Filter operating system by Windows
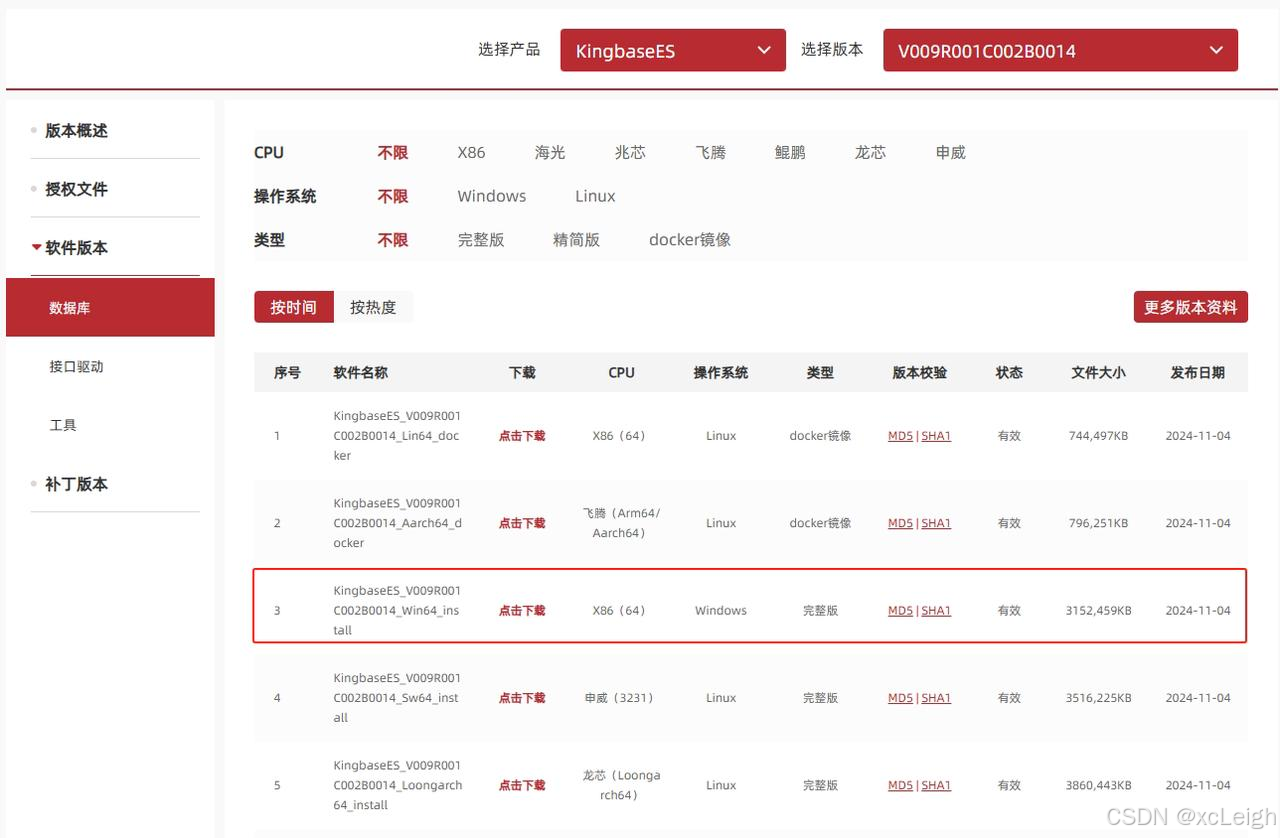The image size is (1280, 838). [492, 196]
